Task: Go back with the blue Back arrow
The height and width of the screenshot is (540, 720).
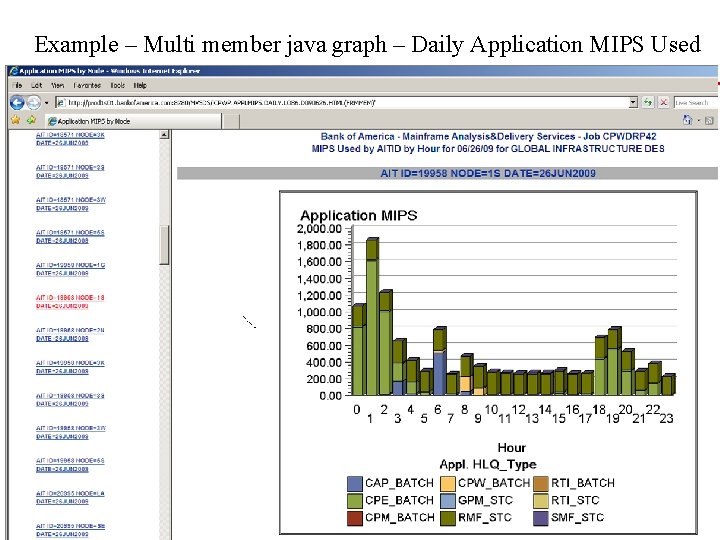Action: (17, 102)
